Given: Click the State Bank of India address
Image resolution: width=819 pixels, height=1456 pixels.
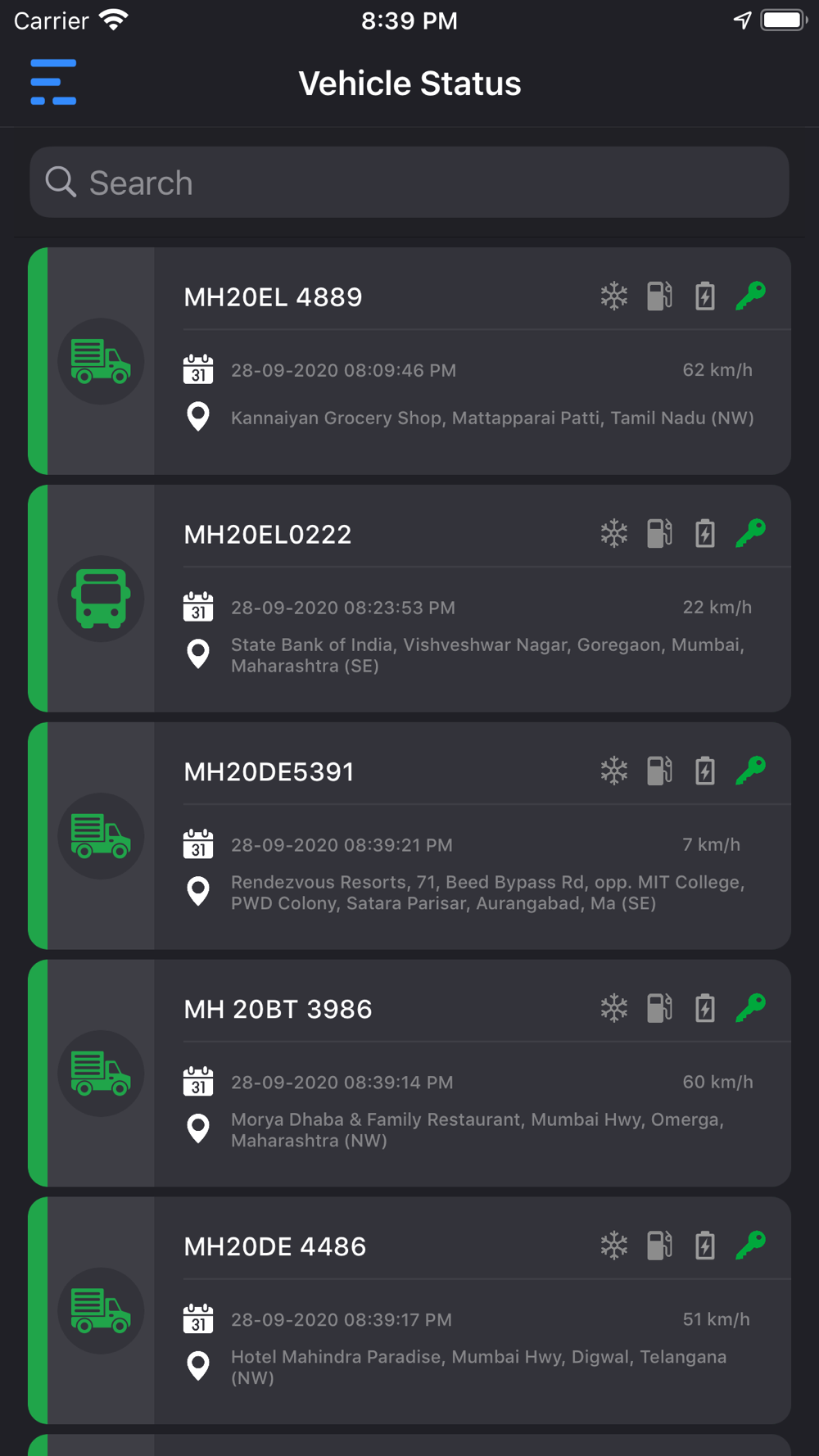Looking at the screenshot, I should (487, 655).
